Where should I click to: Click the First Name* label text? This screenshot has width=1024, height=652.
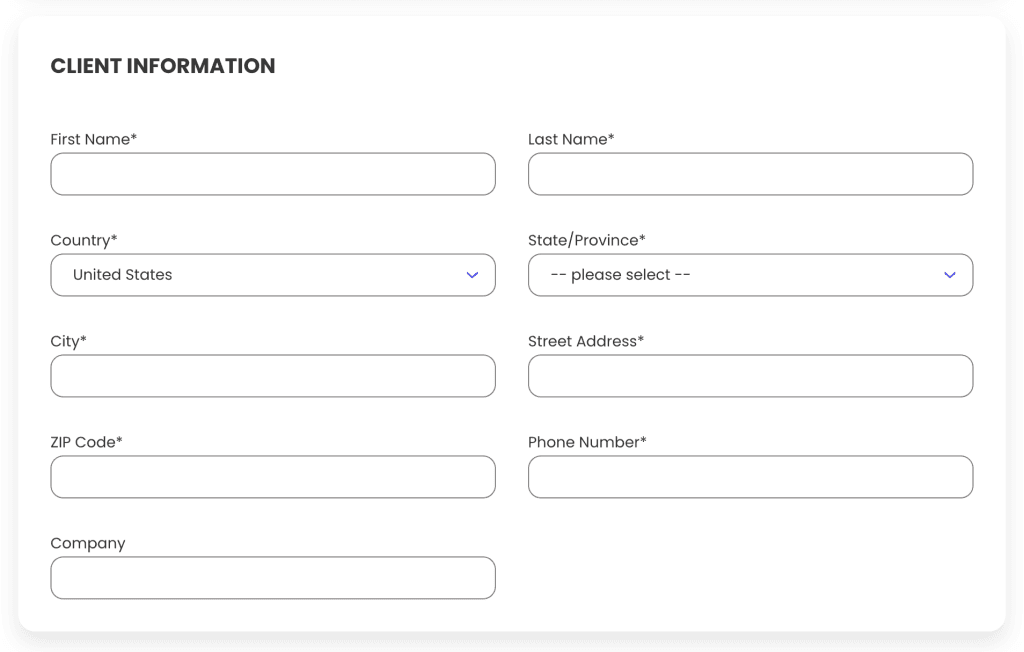coord(93,139)
